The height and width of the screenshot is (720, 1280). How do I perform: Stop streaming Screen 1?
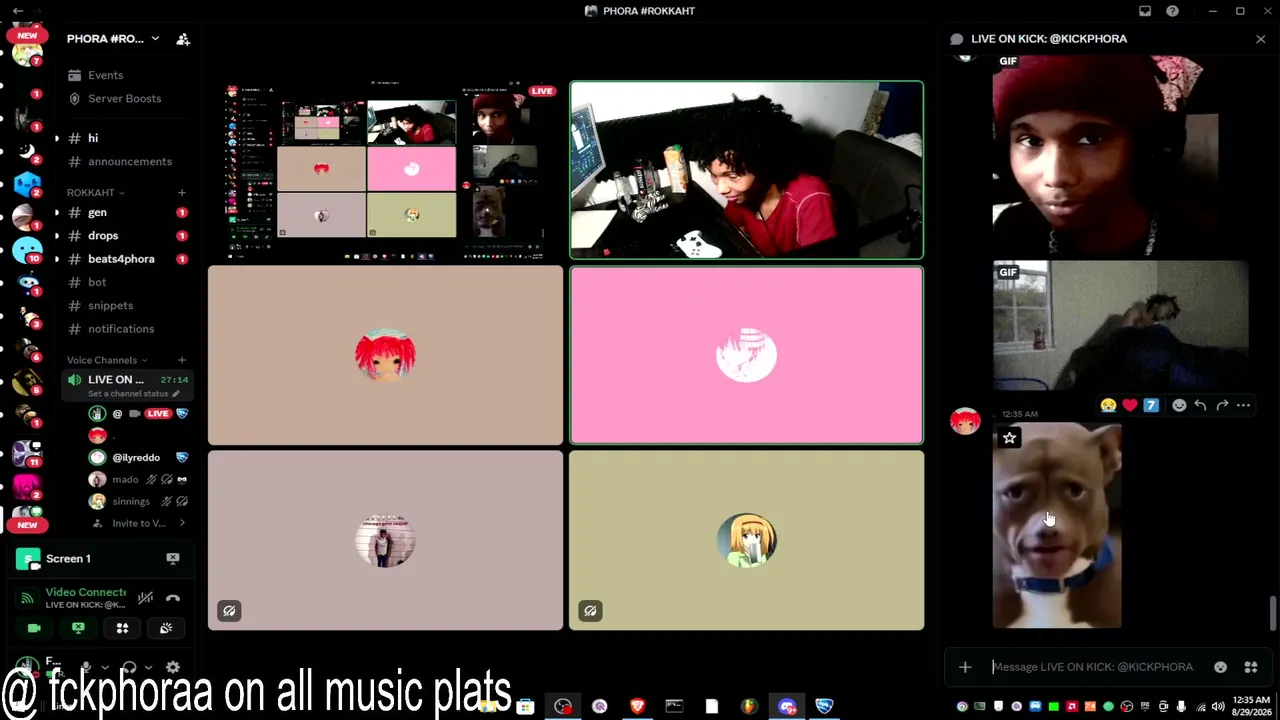[x=173, y=559]
